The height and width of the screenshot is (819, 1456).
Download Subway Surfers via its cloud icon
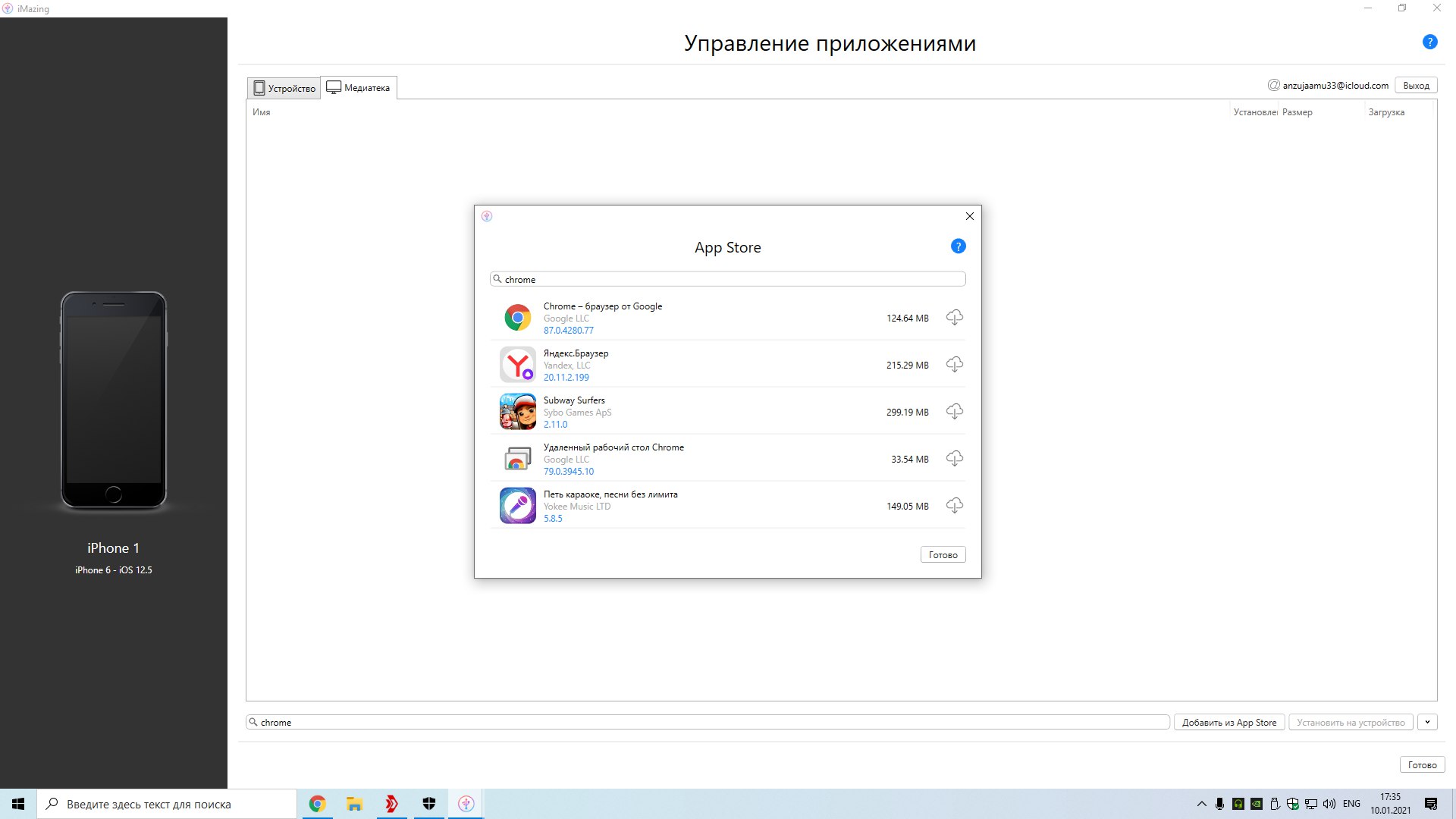click(x=955, y=412)
